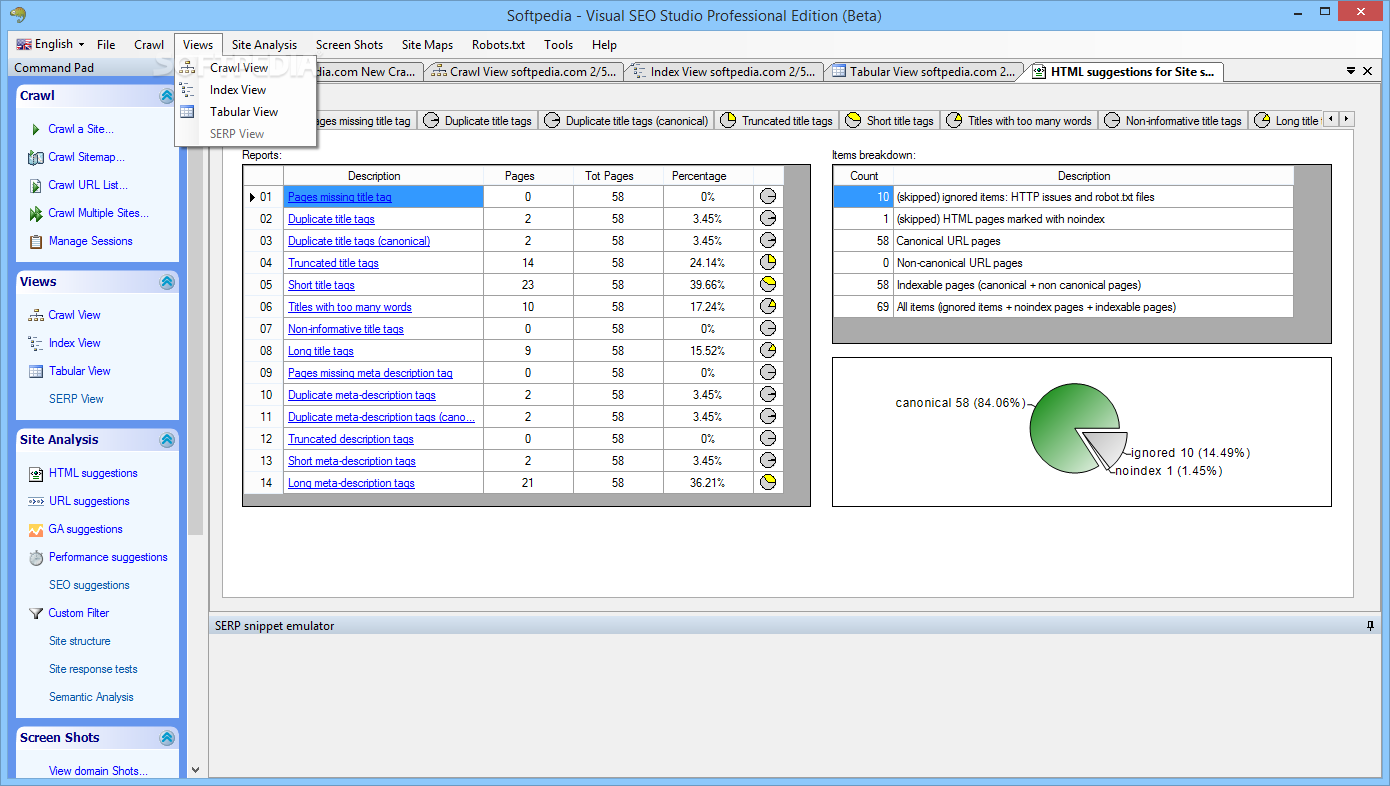Open the Robots.txt menu

click(x=498, y=45)
